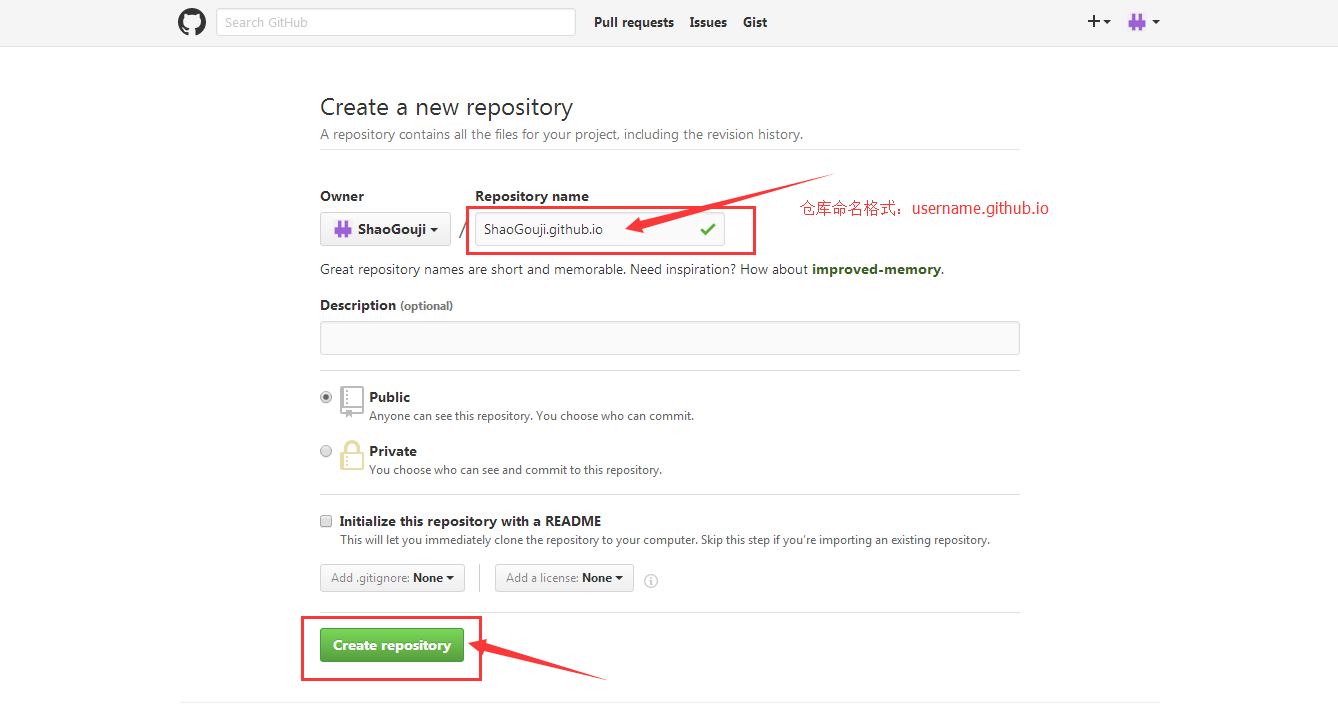The image size is (1338, 706).
Task: Expand the plus create-new dropdown
Action: (1099, 21)
